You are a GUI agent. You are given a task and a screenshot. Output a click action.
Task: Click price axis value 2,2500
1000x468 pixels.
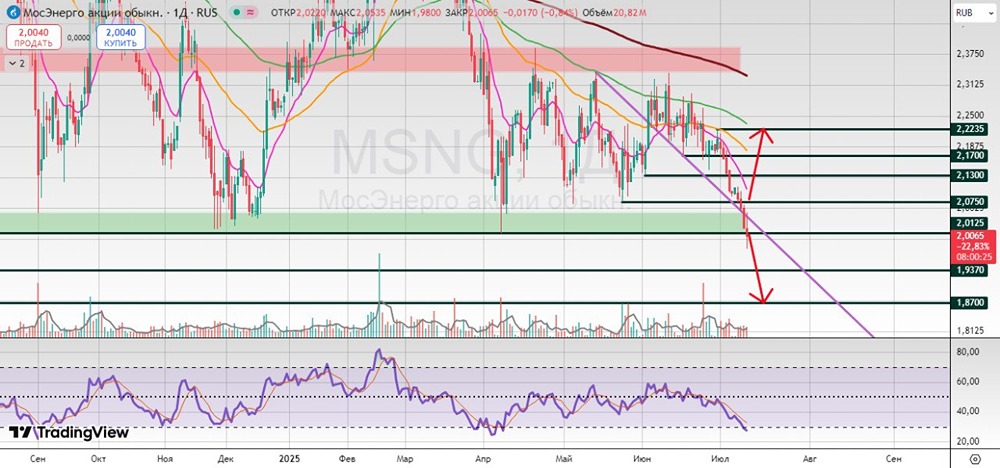971,116
